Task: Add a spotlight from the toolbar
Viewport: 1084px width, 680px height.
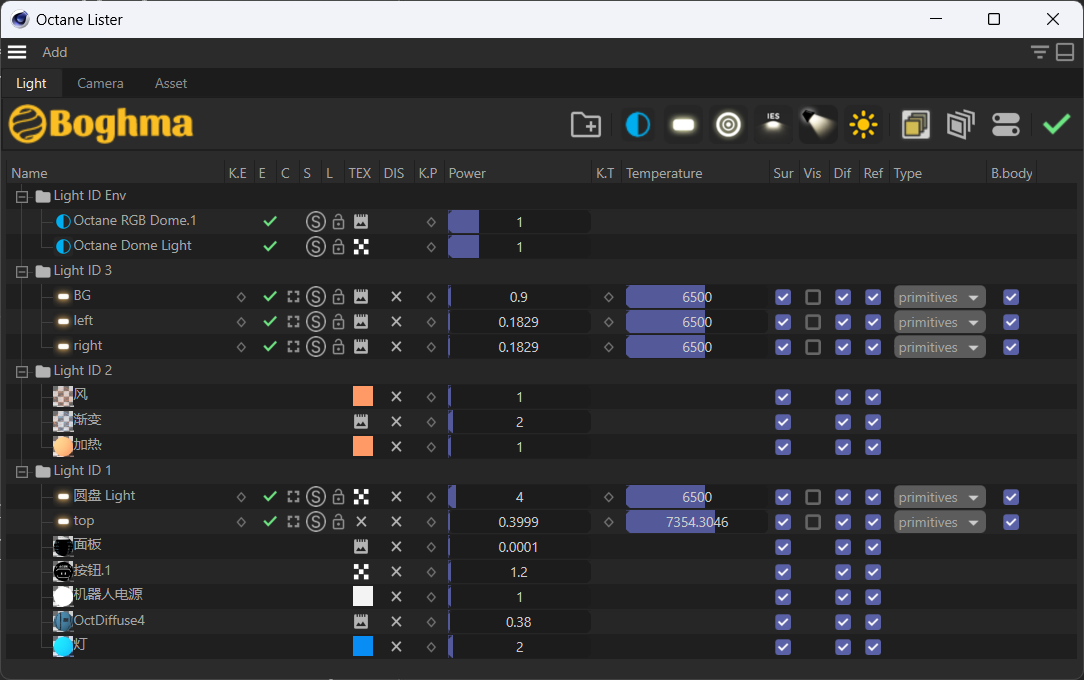Action: pyautogui.click(x=818, y=125)
